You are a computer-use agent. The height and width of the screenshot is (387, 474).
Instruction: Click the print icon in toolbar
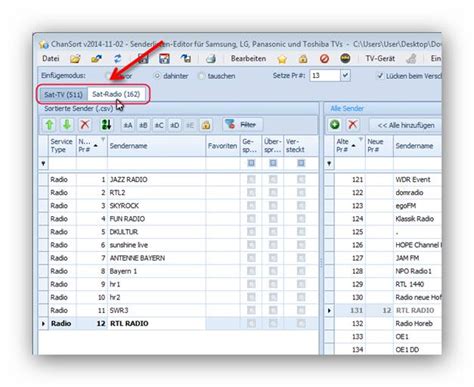click(211, 59)
